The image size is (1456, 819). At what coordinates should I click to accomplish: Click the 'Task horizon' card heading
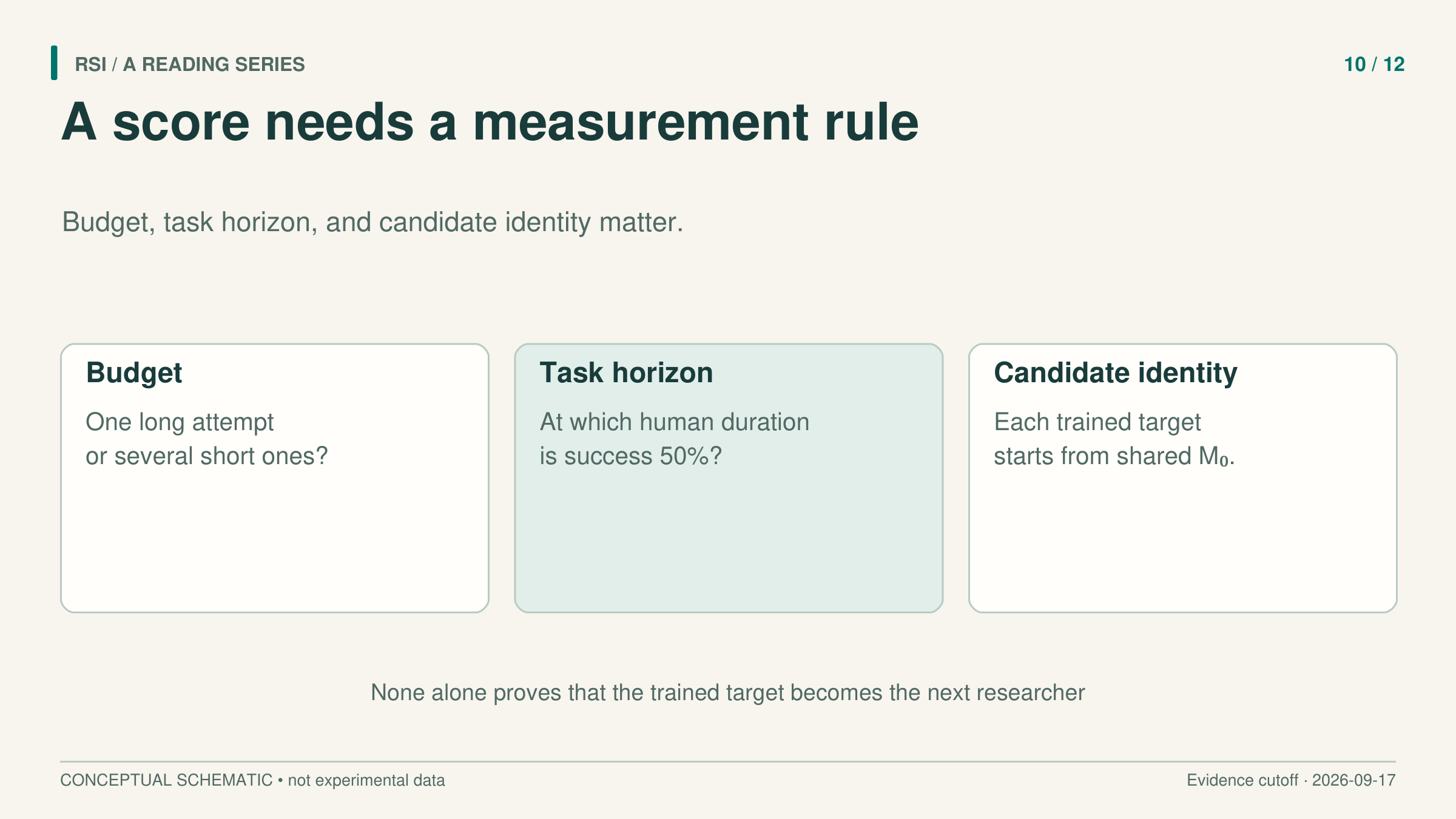pyautogui.click(x=626, y=372)
